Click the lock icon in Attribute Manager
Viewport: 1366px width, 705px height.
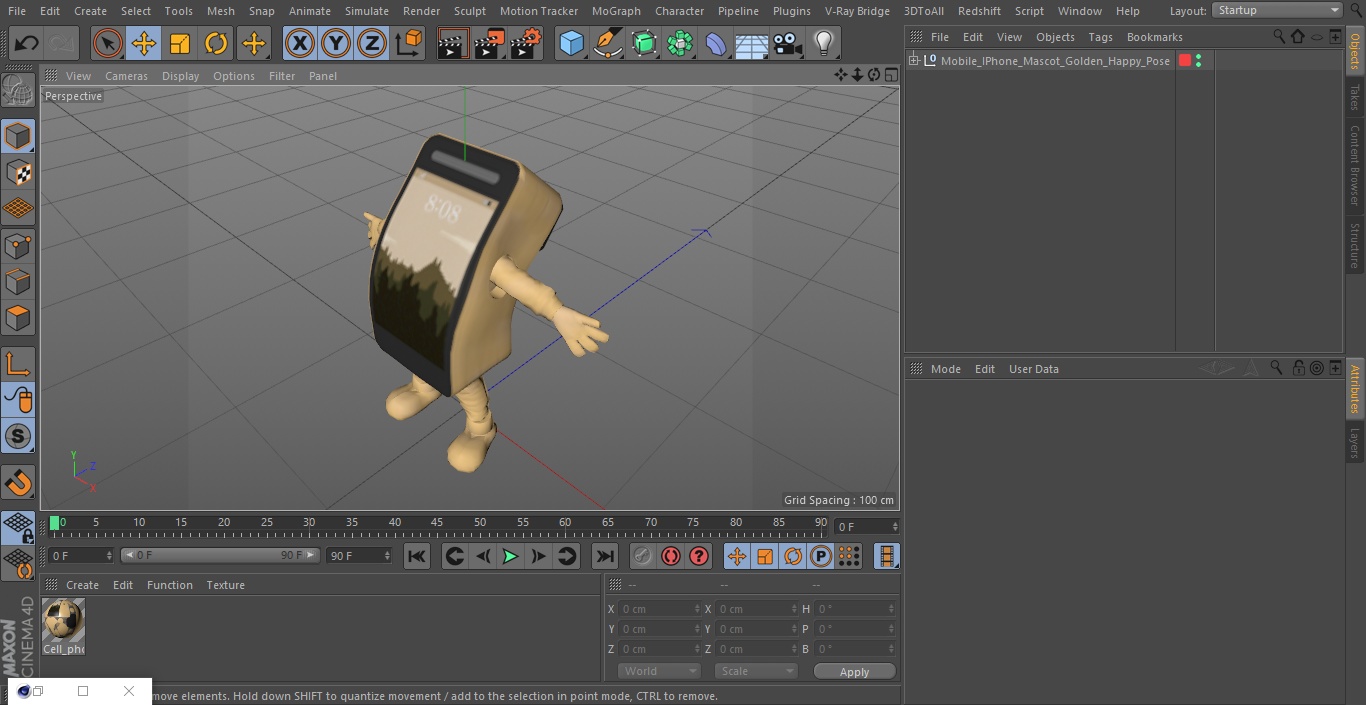click(x=1298, y=368)
